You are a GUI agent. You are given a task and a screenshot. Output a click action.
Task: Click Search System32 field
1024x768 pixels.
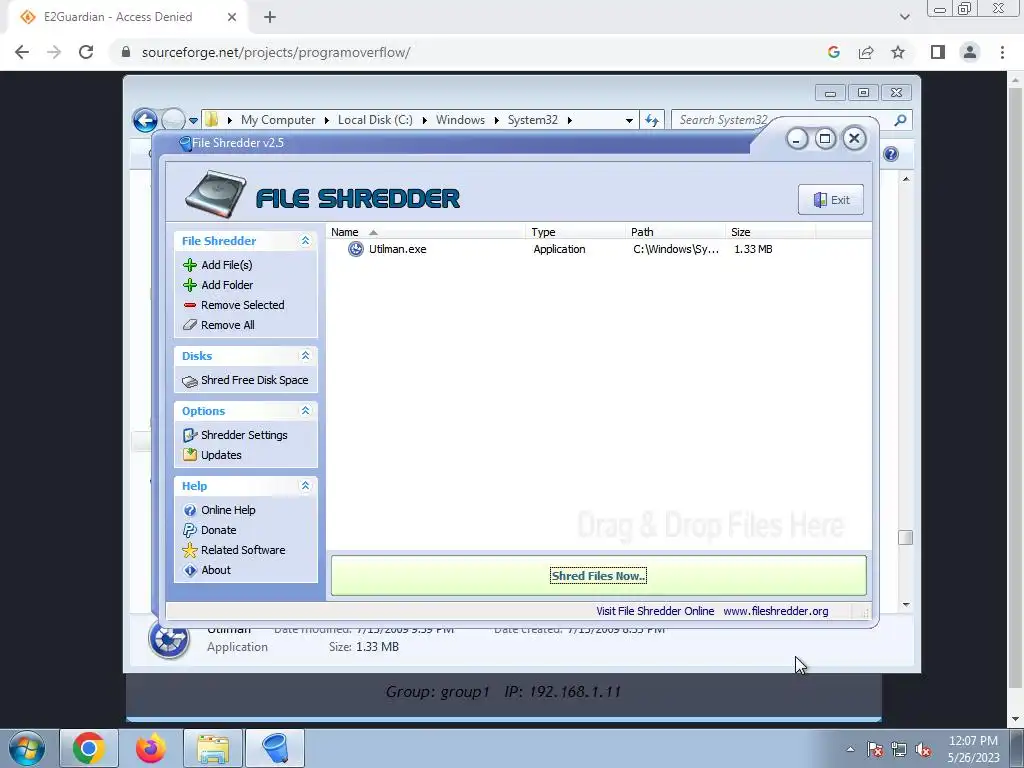coord(724,120)
